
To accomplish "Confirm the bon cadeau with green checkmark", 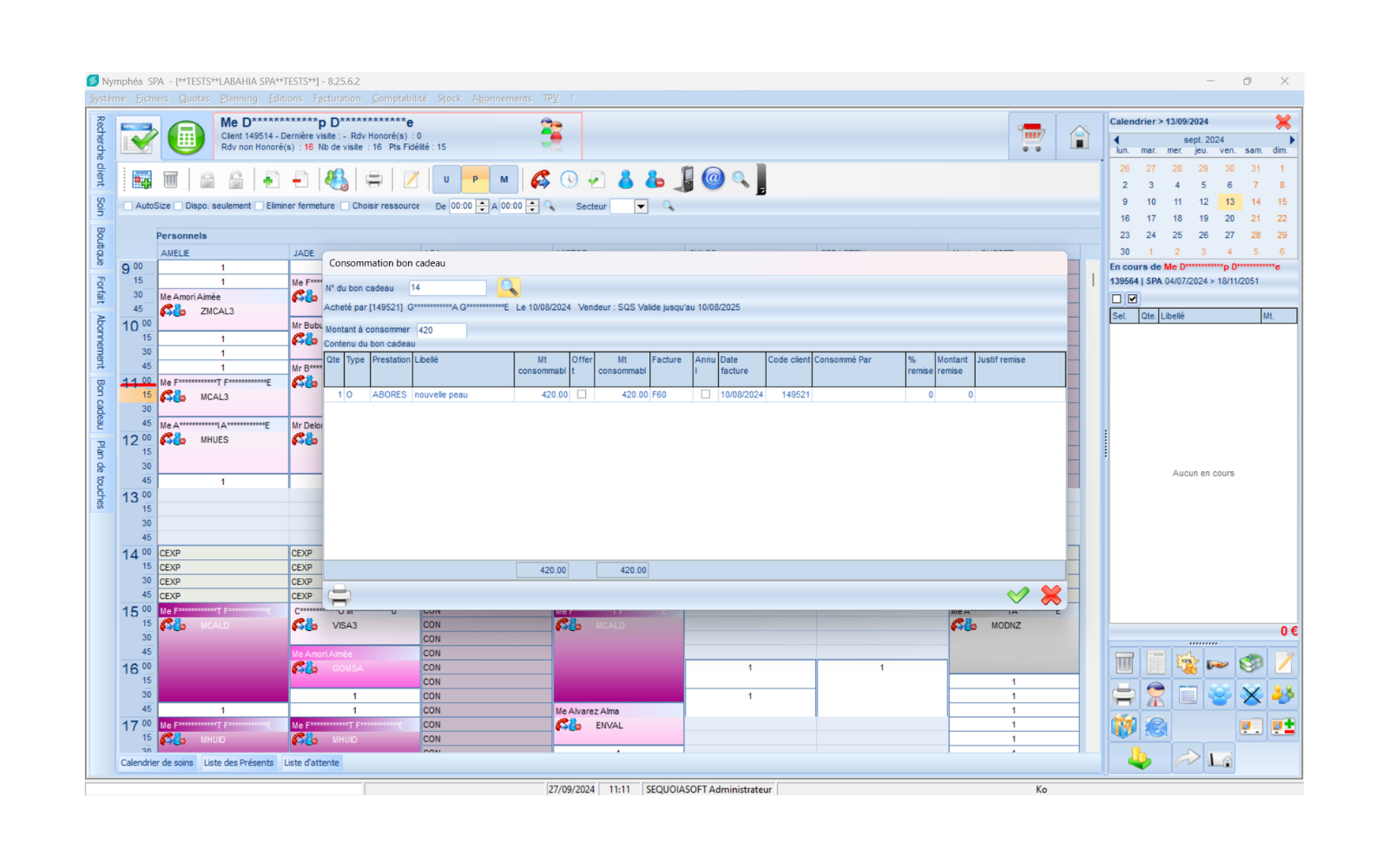I will tap(1018, 595).
